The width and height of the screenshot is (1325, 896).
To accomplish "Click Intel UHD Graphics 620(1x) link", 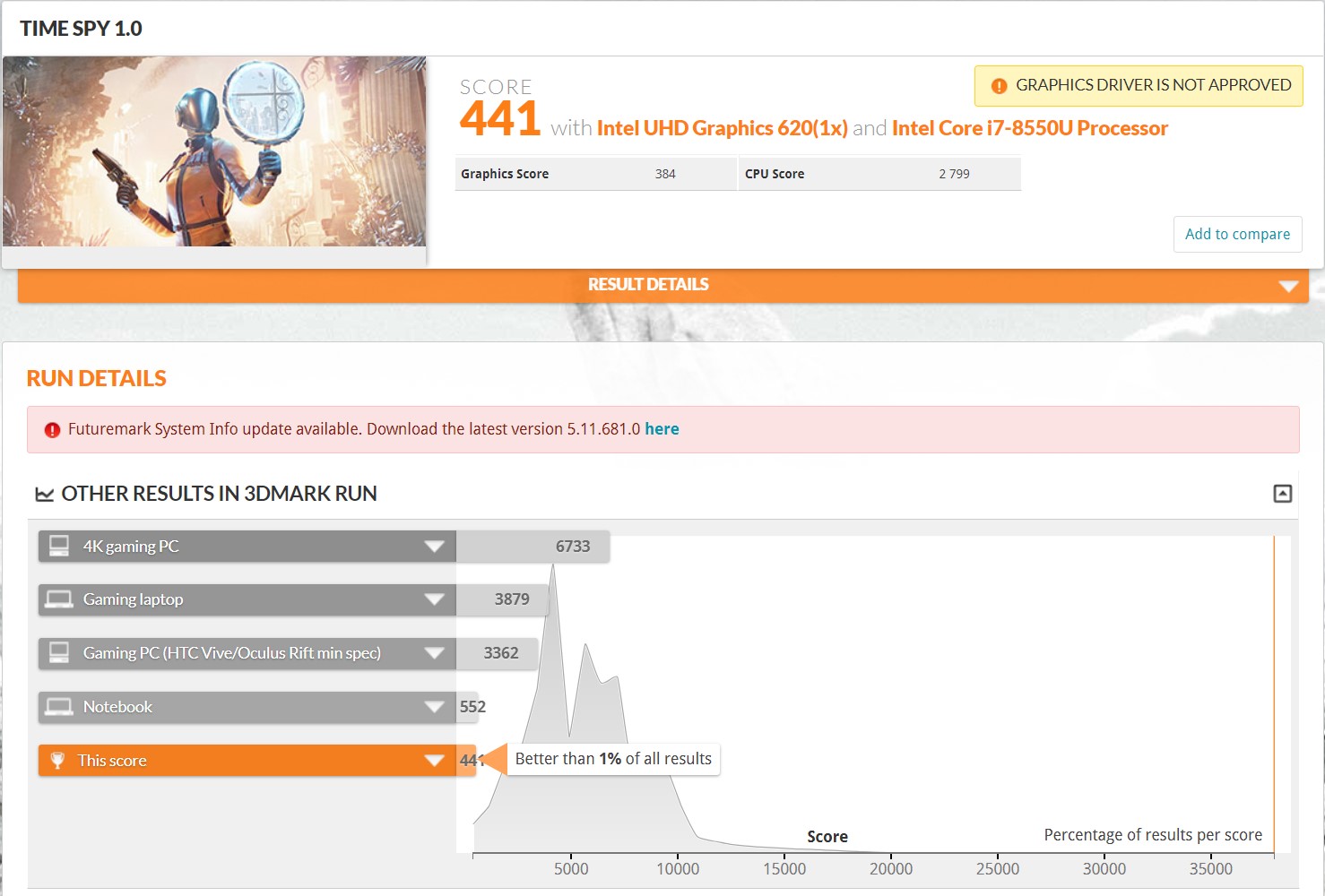I will pyautogui.click(x=723, y=128).
